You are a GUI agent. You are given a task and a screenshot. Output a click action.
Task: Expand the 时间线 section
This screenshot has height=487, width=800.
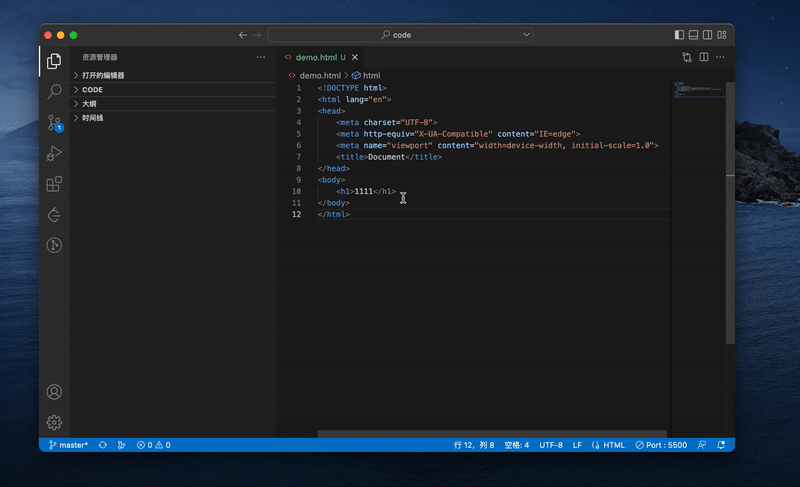pos(93,117)
